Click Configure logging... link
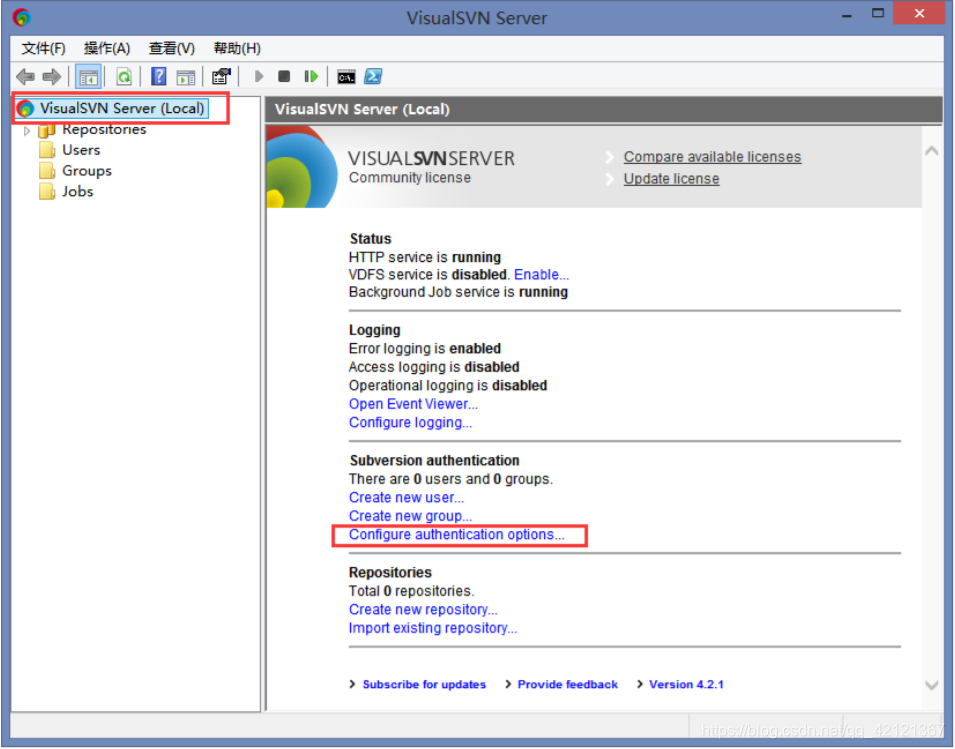 [410, 423]
